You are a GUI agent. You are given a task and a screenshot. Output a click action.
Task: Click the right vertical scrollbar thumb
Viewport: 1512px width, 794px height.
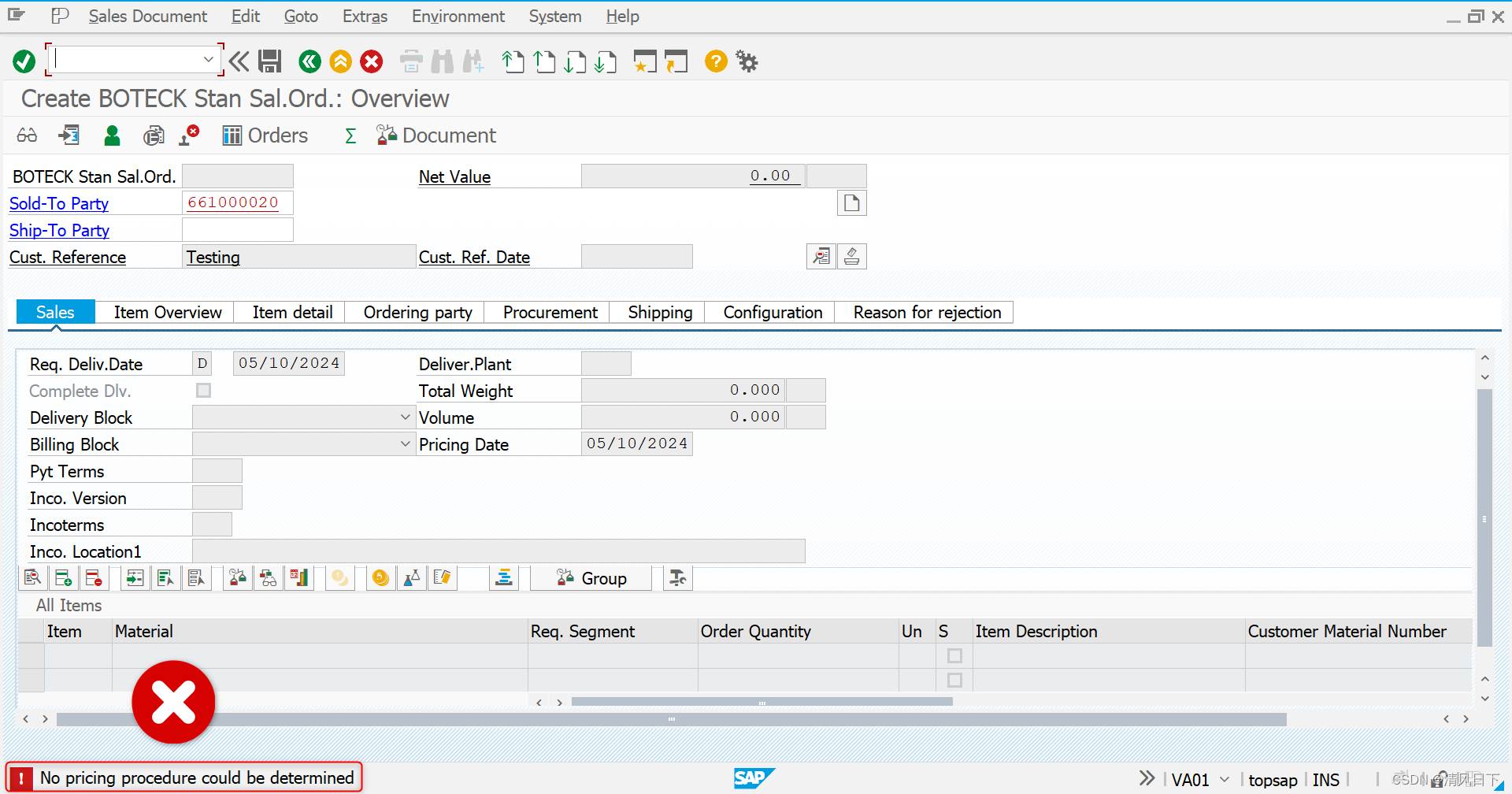pos(1484,518)
